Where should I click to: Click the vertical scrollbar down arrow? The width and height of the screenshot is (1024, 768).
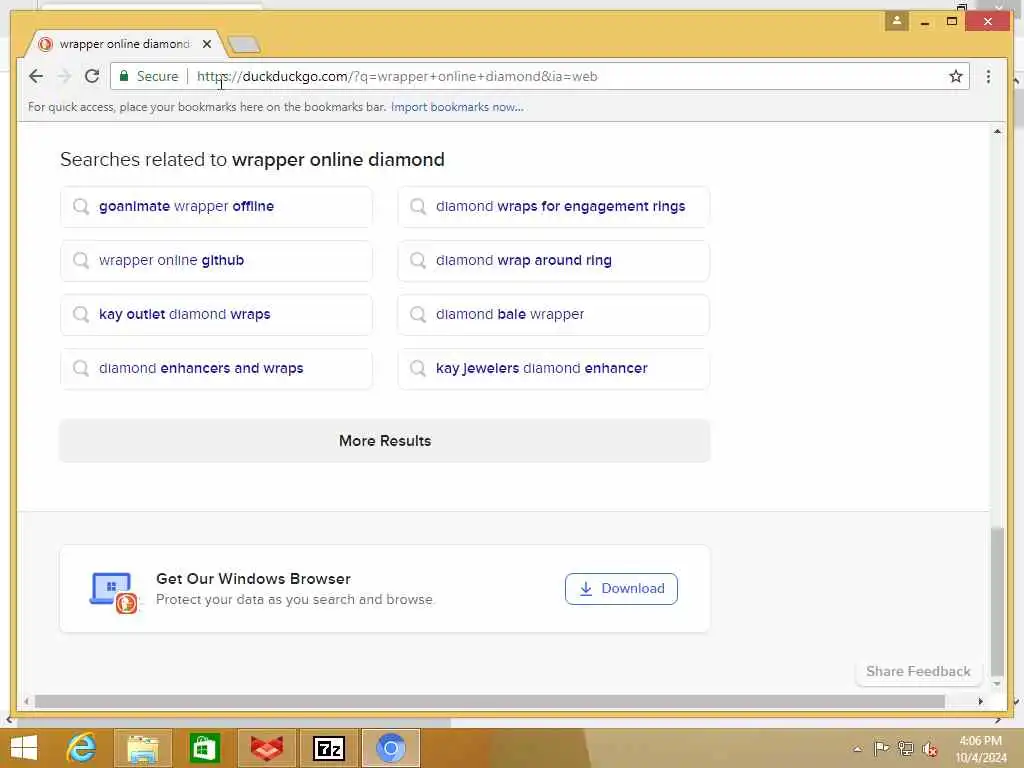[997, 684]
